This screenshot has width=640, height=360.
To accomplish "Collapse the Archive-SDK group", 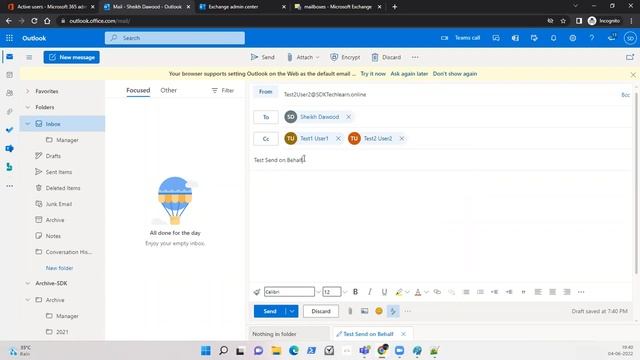I will coord(28,283).
